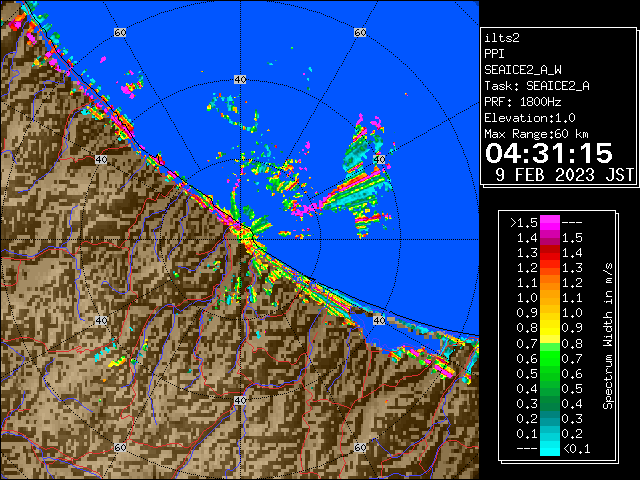Pick the bright green legend swatch beside 0.6
Screen dimensions: 640x480
tap(550, 358)
